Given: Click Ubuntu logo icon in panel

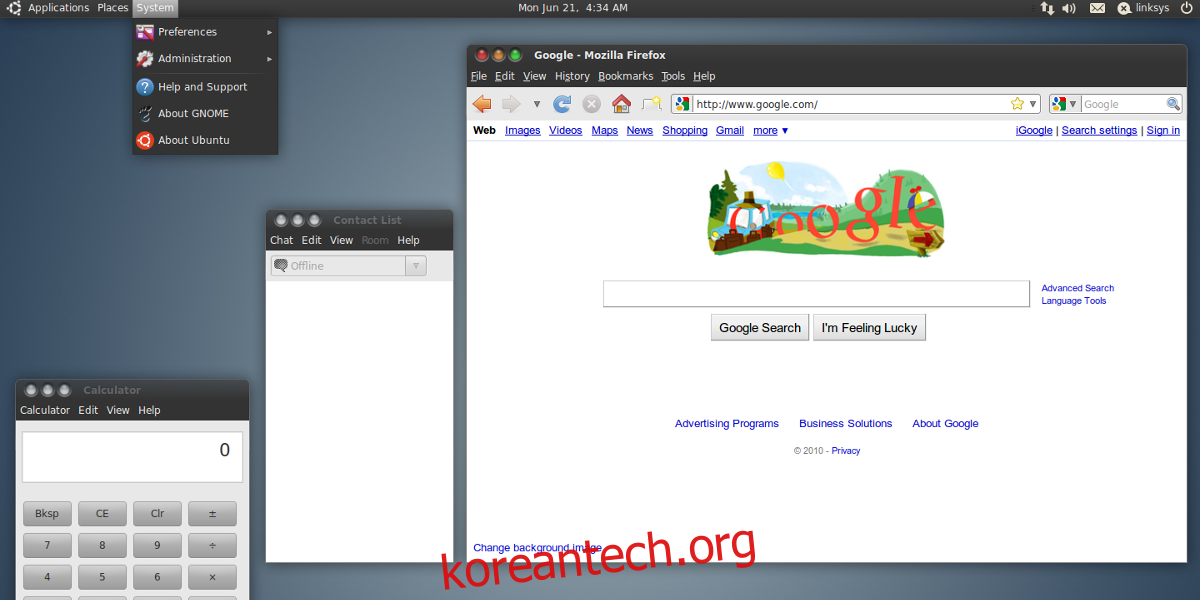Looking at the screenshot, I should coord(13,8).
